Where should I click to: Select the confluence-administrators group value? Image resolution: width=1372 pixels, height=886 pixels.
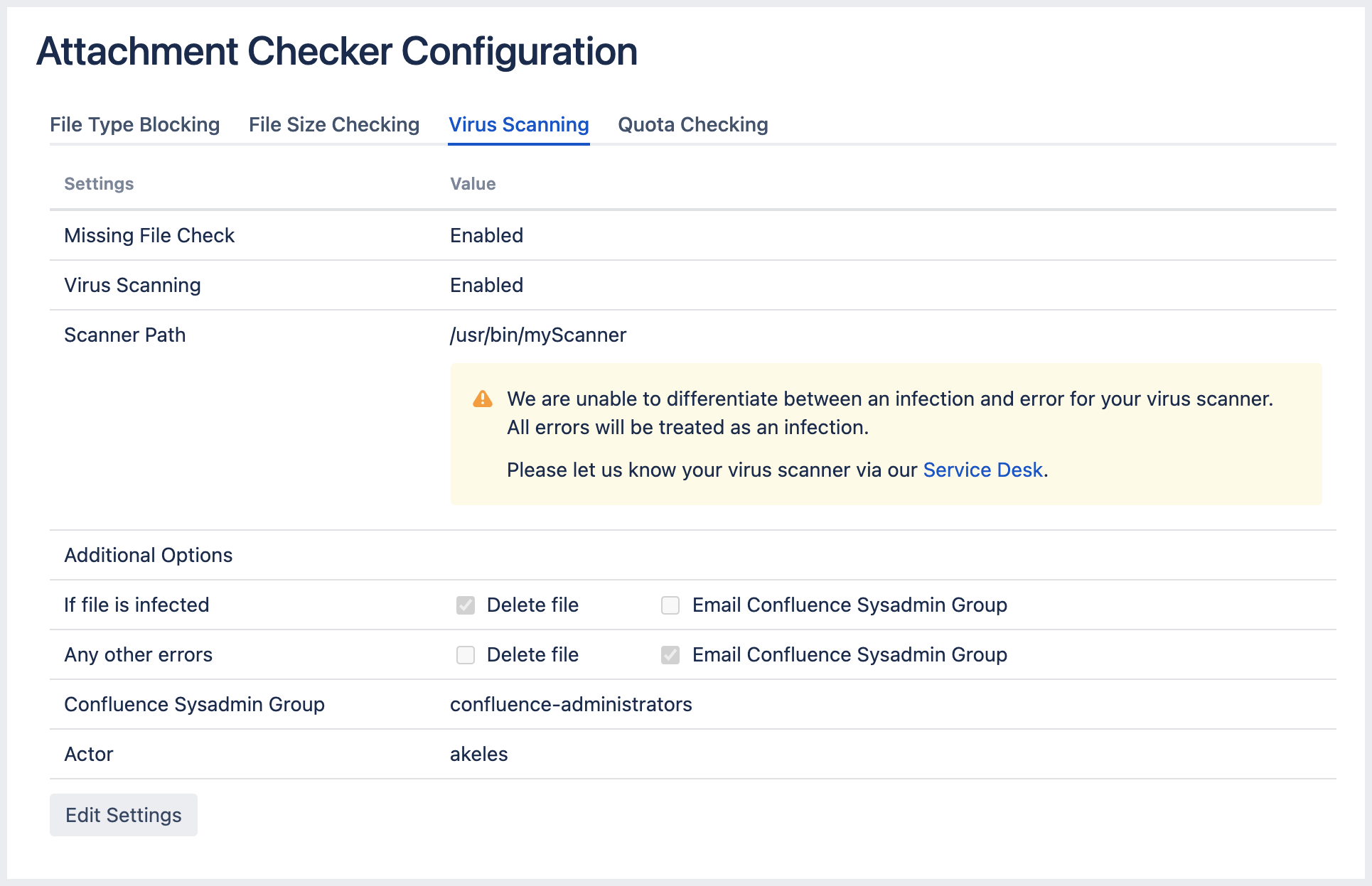pyautogui.click(x=571, y=705)
